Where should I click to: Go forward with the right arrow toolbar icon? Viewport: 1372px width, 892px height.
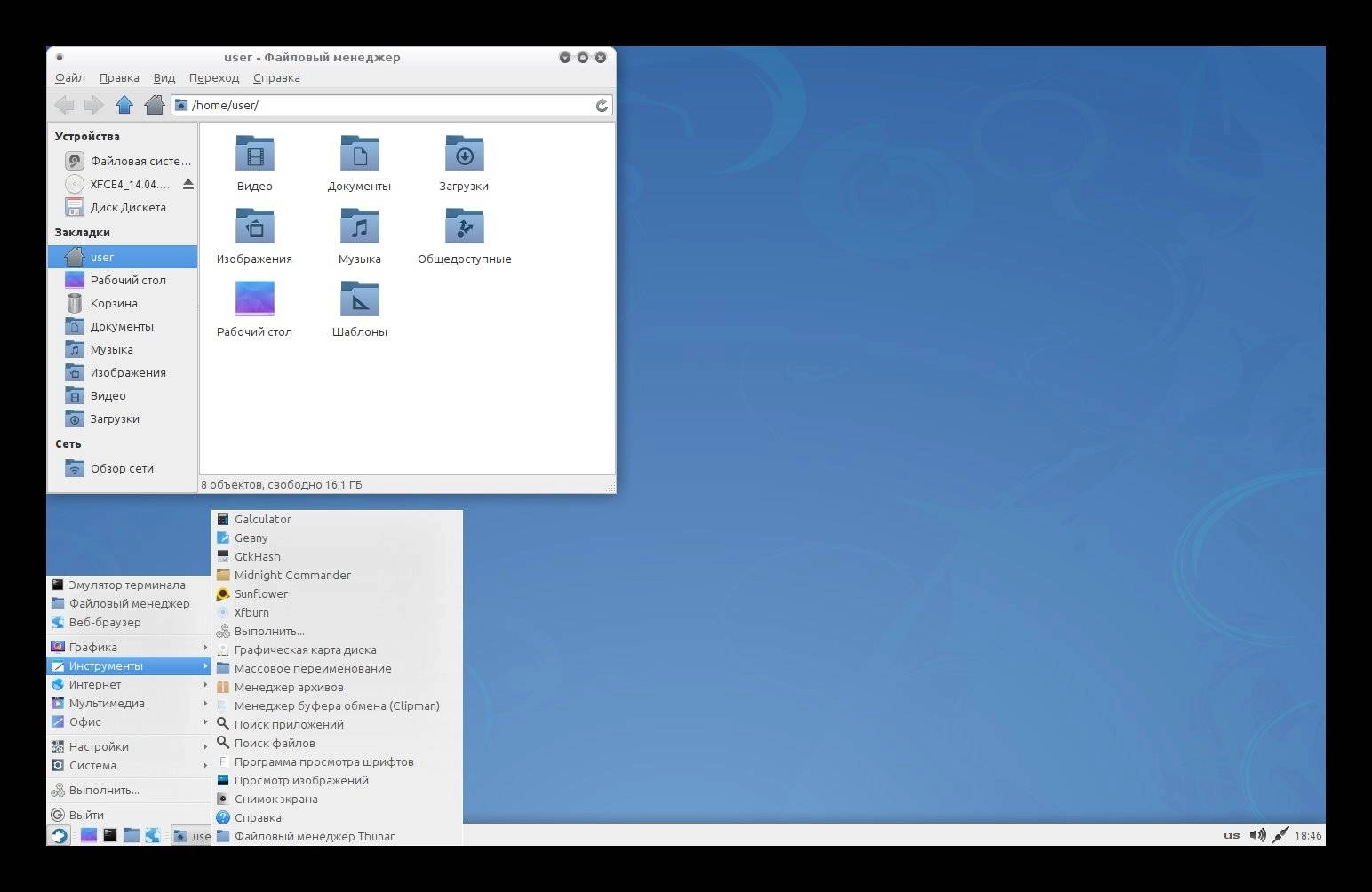click(94, 105)
